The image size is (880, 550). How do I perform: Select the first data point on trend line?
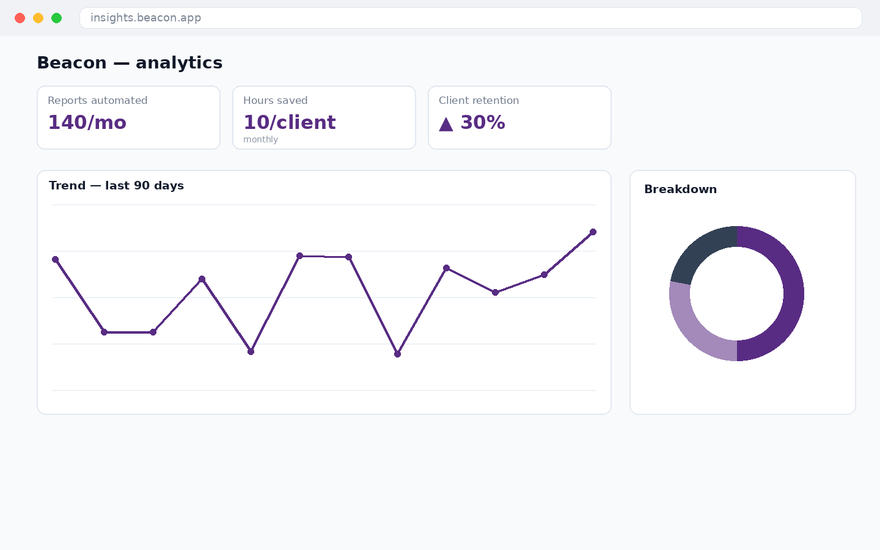click(x=55, y=259)
